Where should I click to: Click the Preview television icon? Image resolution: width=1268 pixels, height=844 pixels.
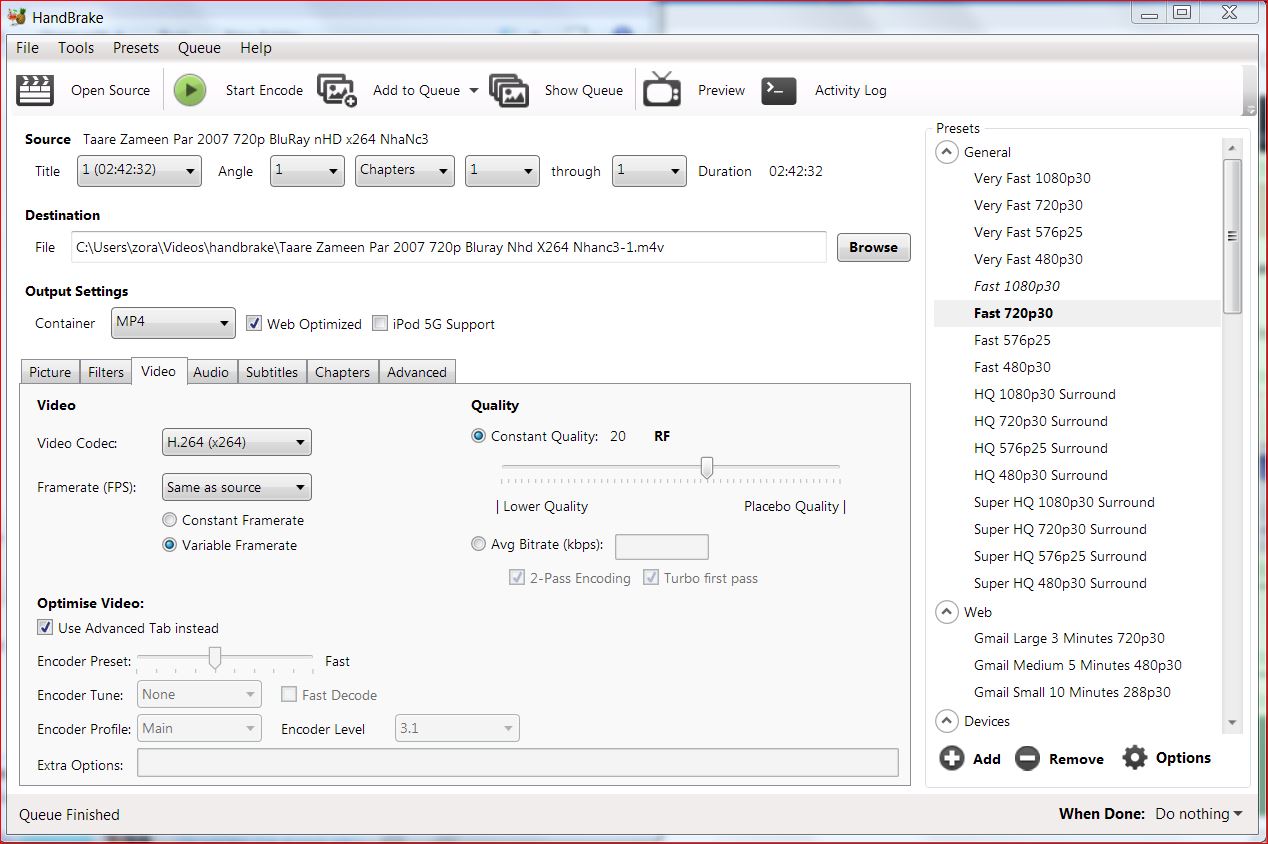click(x=662, y=89)
